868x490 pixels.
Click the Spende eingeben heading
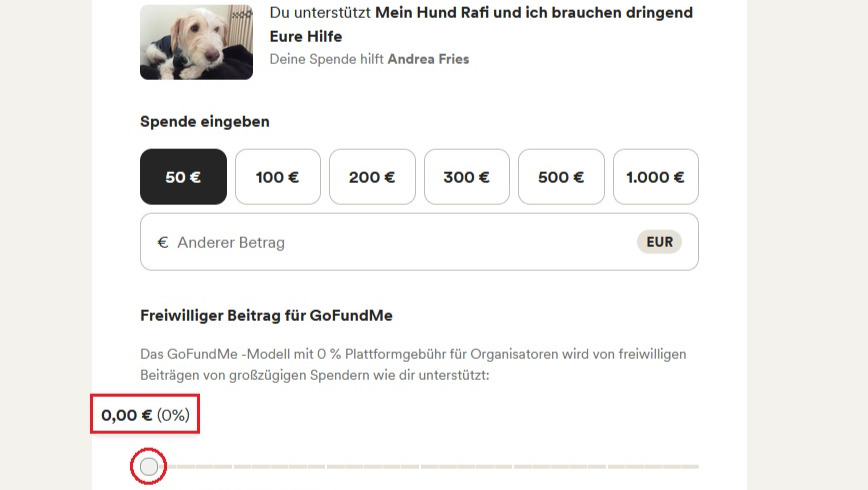coord(205,122)
